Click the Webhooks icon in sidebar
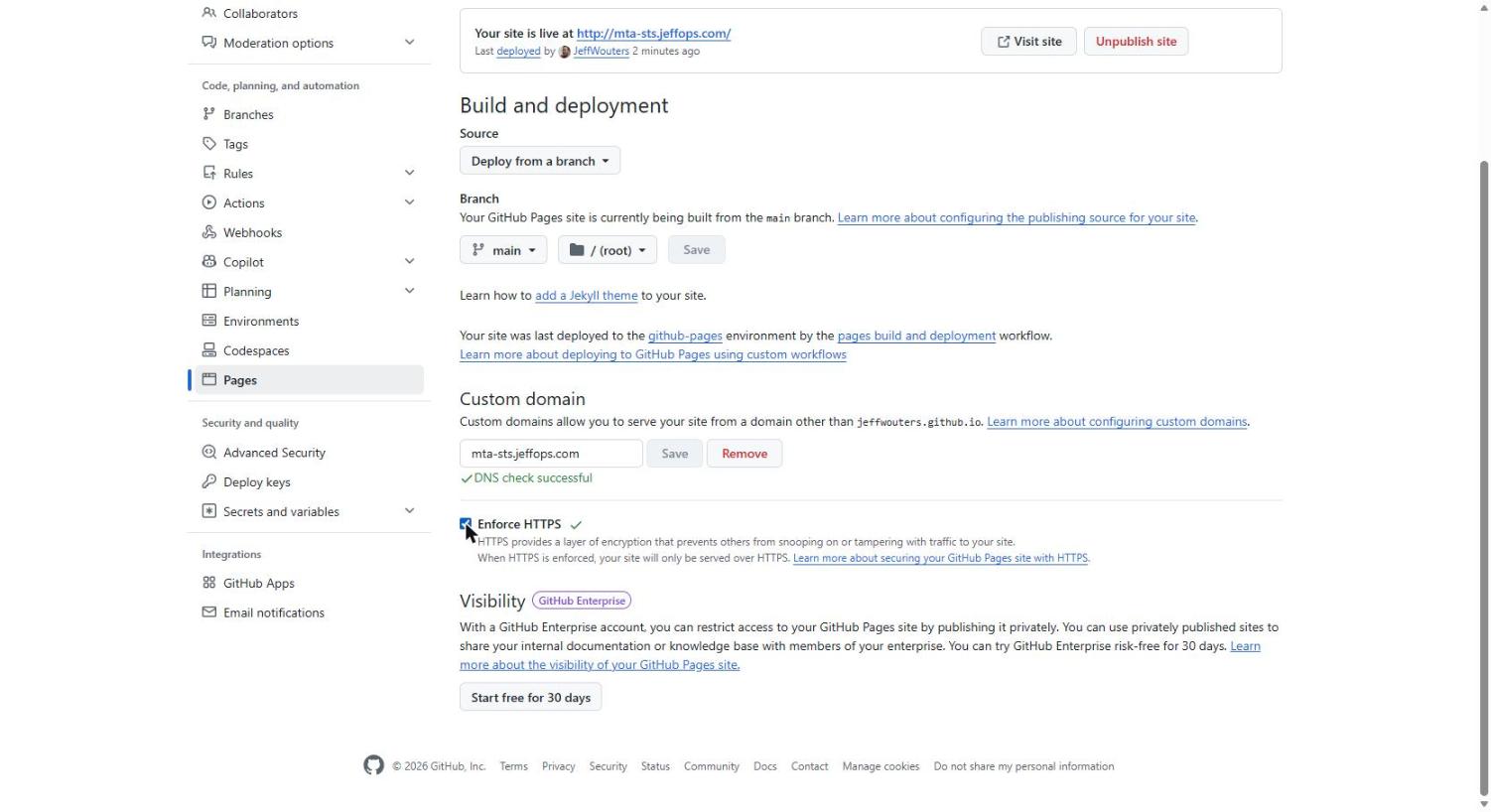This screenshot has height=812, width=1491. pyautogui.click(x=208, y=232)
